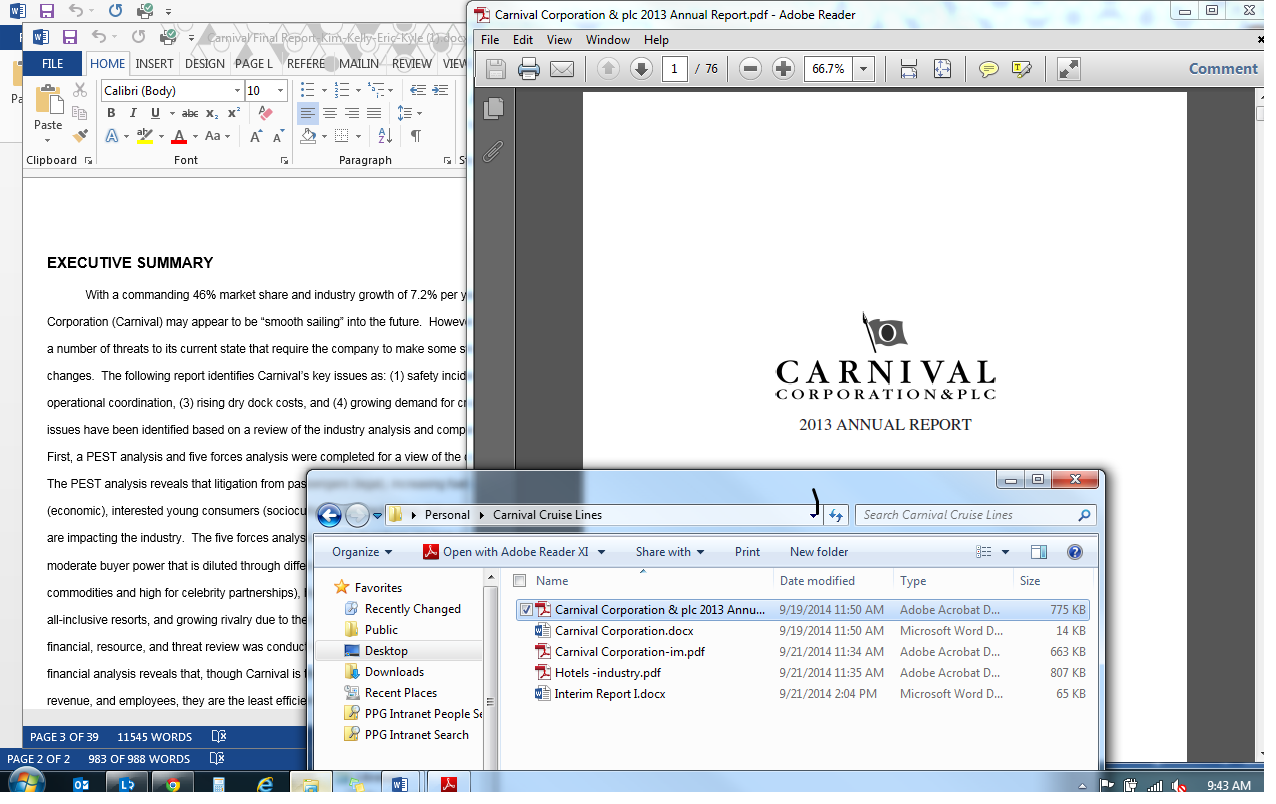Apply the yellow text highlight color
Screen dimensions: 1276x804
tap(145, 135)
